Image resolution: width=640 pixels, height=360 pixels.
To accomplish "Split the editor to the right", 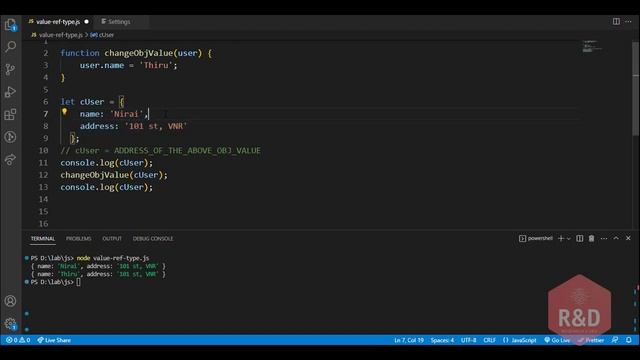I will (616, 22).
